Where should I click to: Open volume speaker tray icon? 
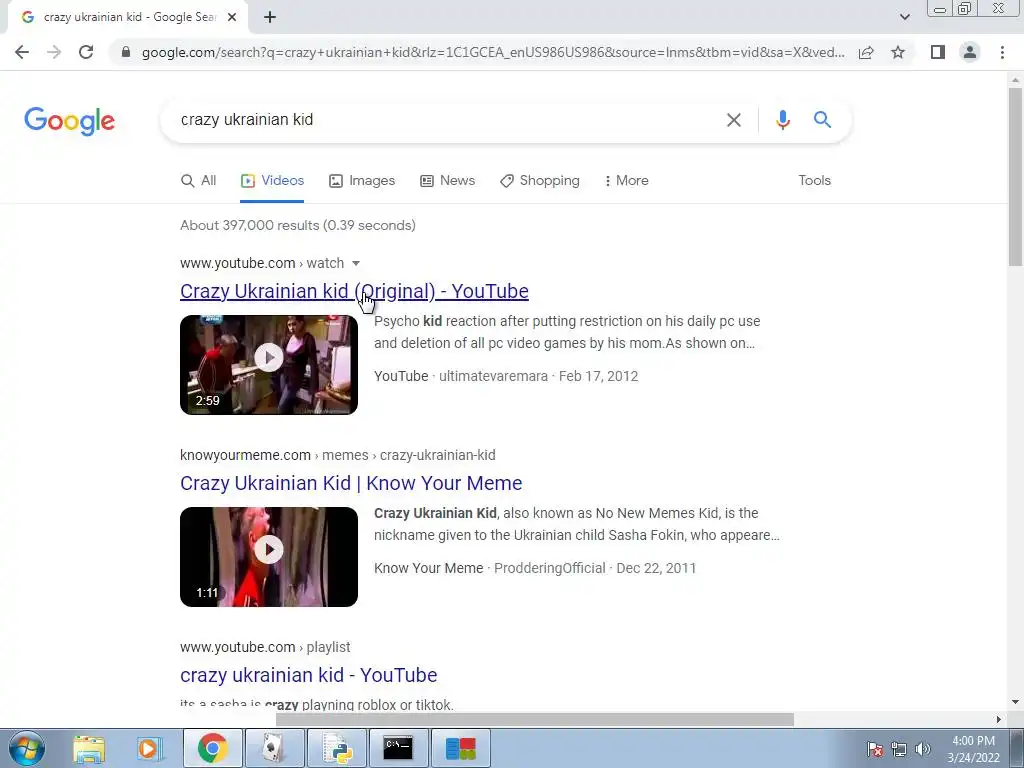pos(922,749)
